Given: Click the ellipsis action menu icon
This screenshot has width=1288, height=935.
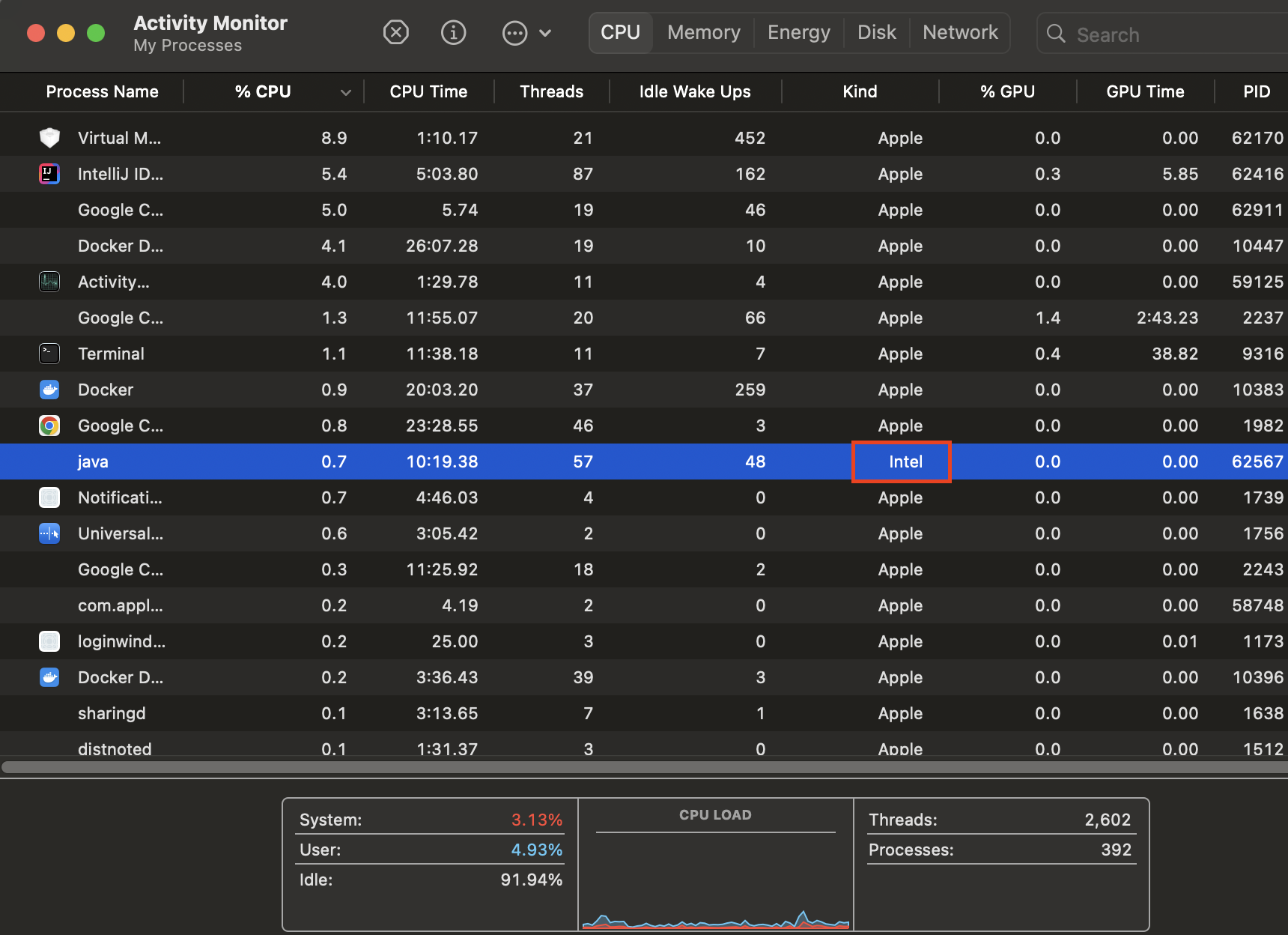Looking at the screenshot, I should point(514,33).
